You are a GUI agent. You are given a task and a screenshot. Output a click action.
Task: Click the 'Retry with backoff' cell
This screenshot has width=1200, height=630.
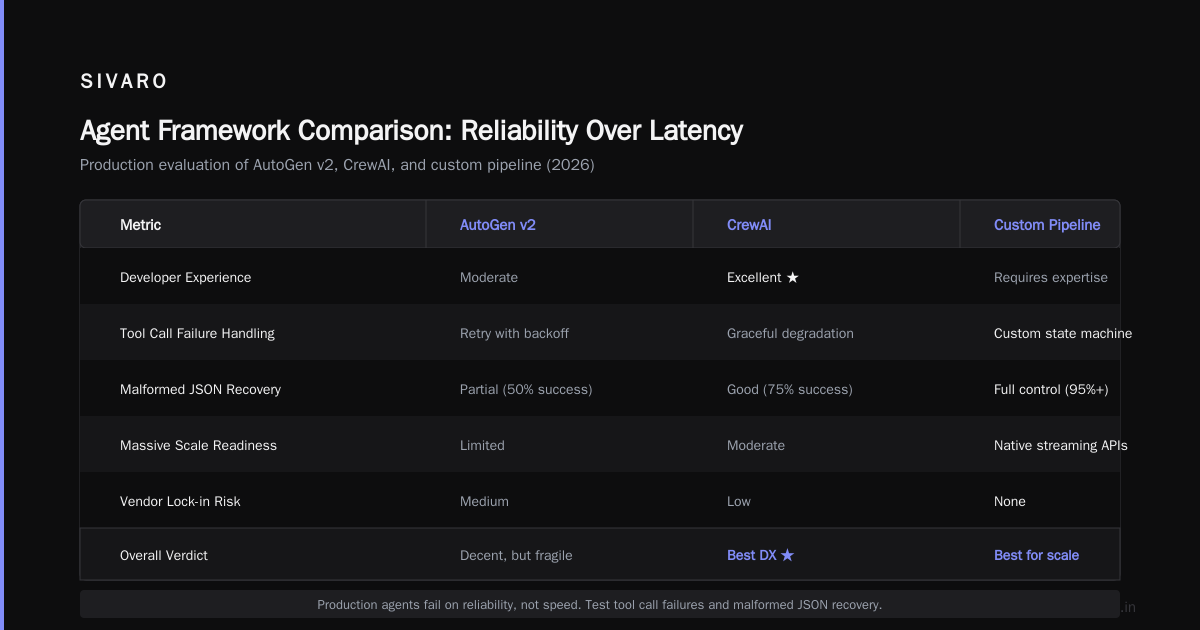[514, 333]
